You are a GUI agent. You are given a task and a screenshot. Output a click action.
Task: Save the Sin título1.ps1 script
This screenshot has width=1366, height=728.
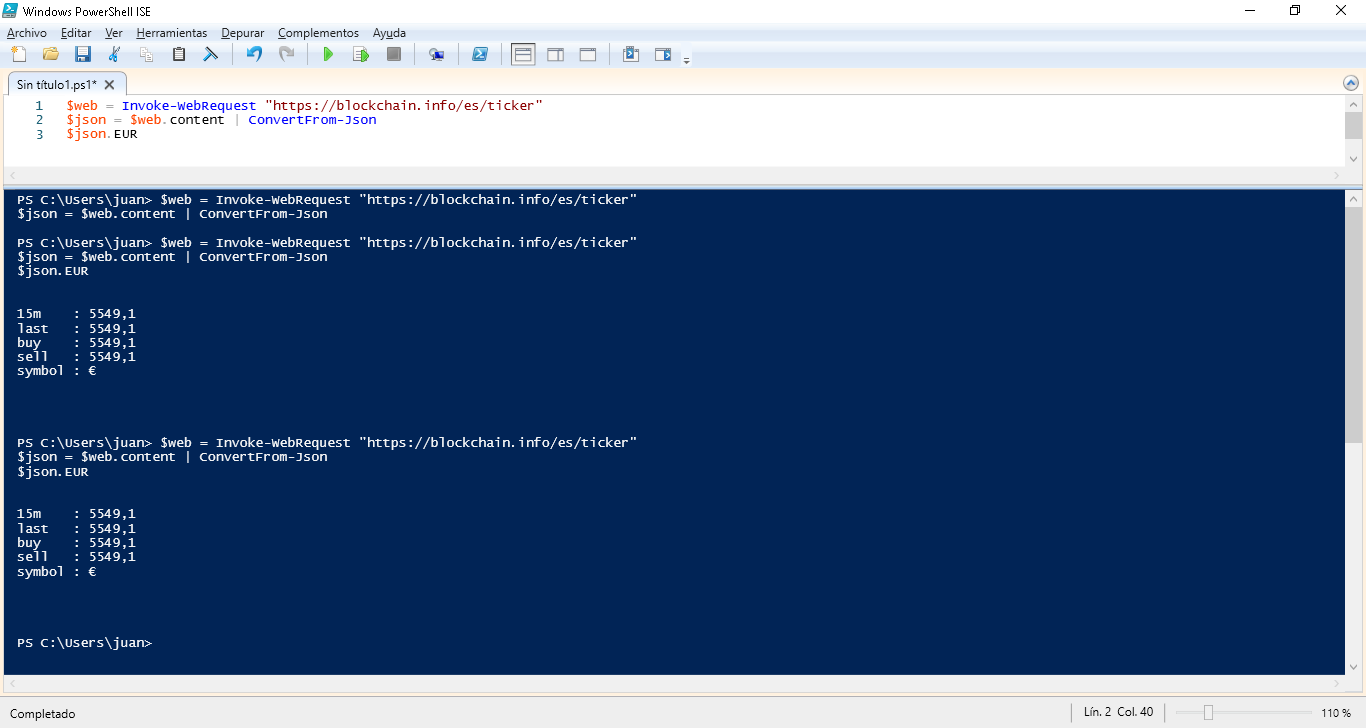coord(81,54)
